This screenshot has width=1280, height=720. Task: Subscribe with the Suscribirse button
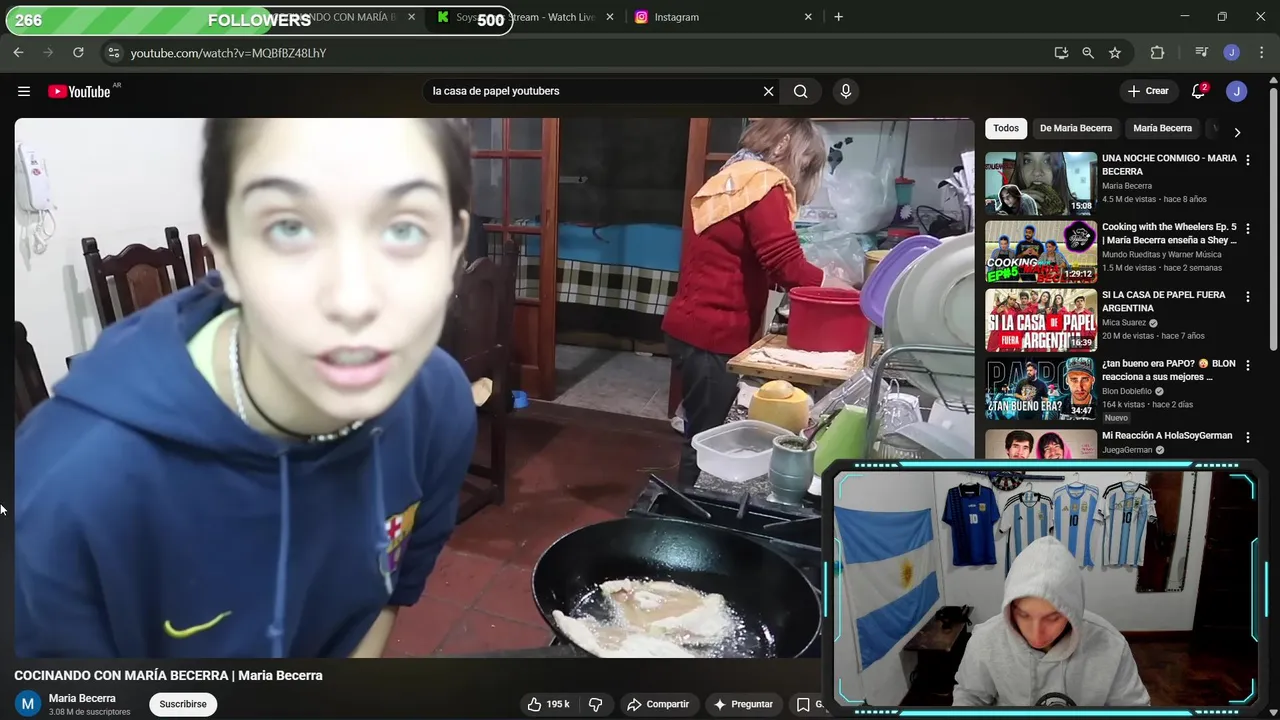point(183,704)
